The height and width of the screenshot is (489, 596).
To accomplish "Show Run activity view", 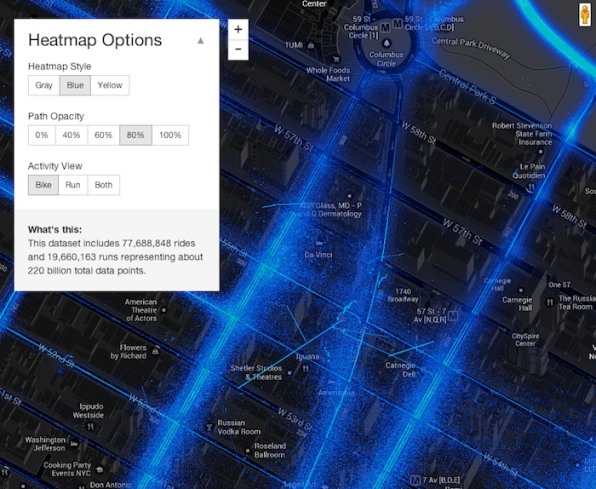I will pyautogui.click(x=73, y=185).
